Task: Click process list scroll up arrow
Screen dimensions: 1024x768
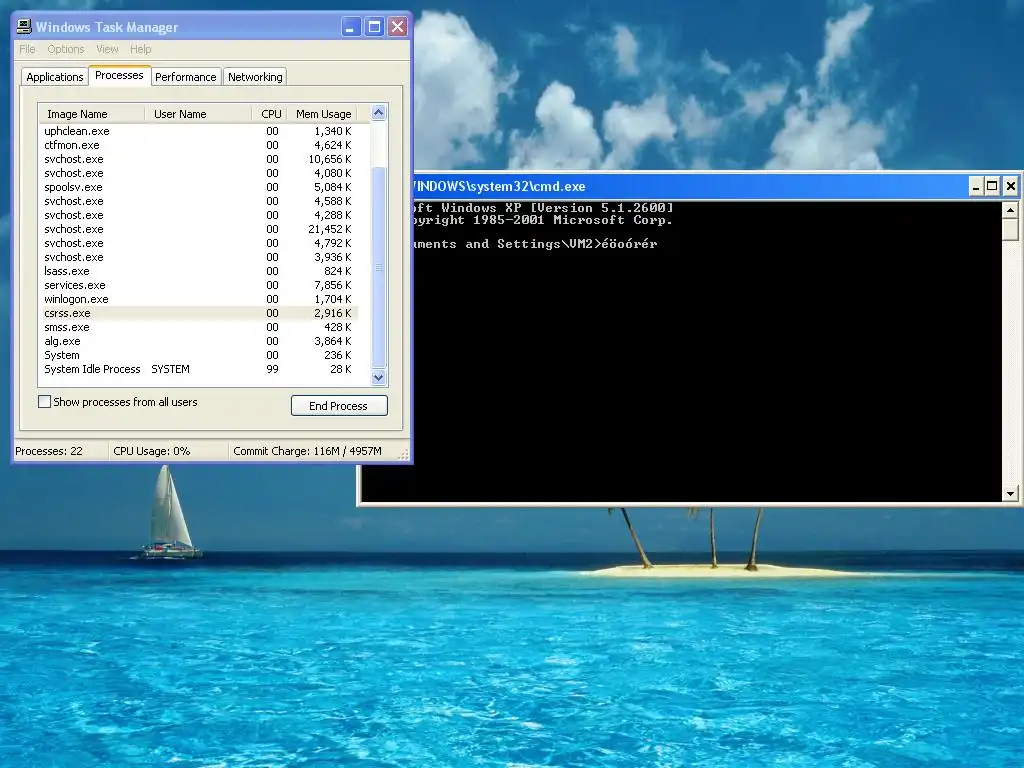Action: [x=379, y=112]
